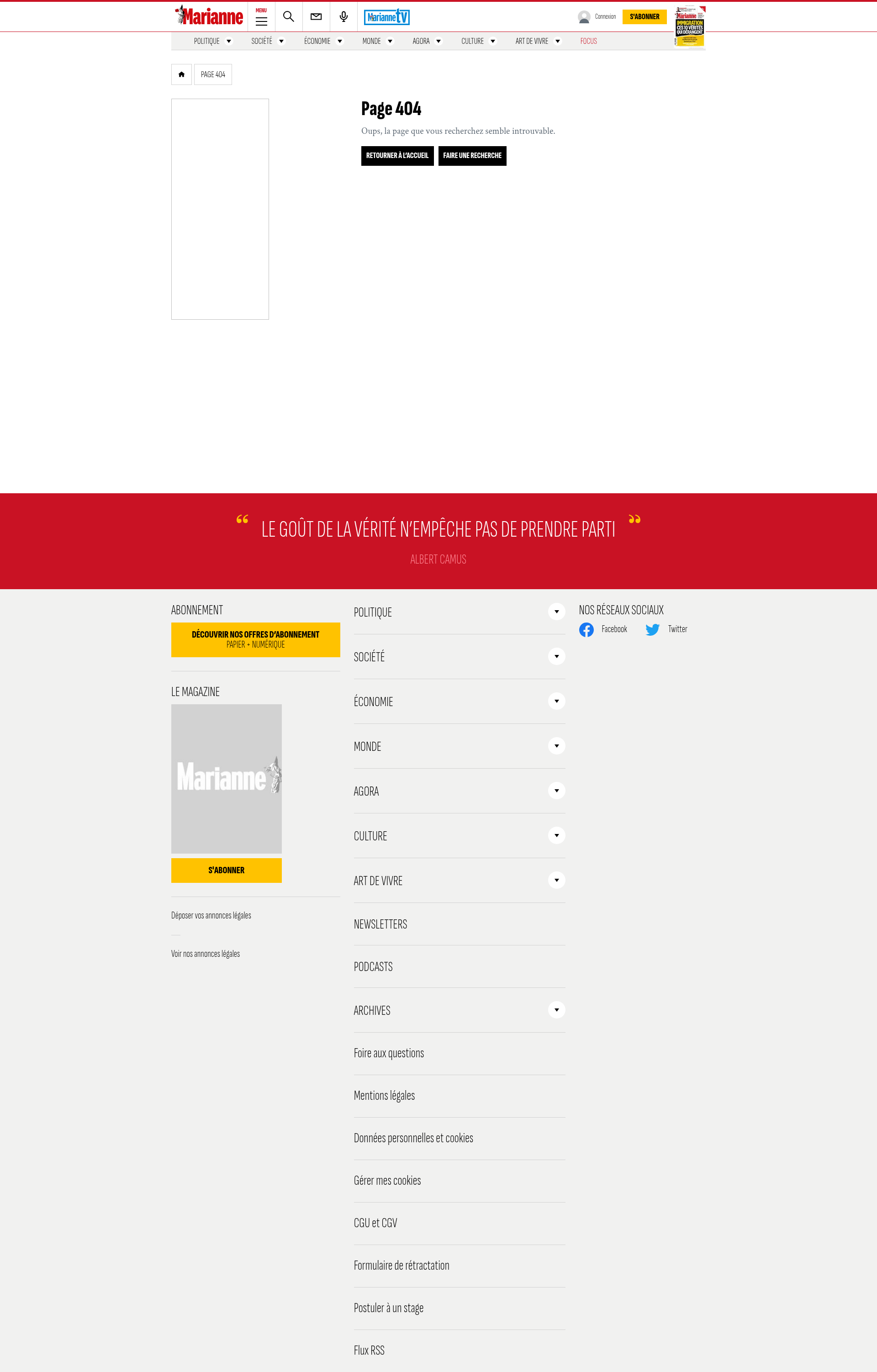Open the newsletter envelope icon
The height and width of the screenshot is (1372, 877).
point(316,16)
